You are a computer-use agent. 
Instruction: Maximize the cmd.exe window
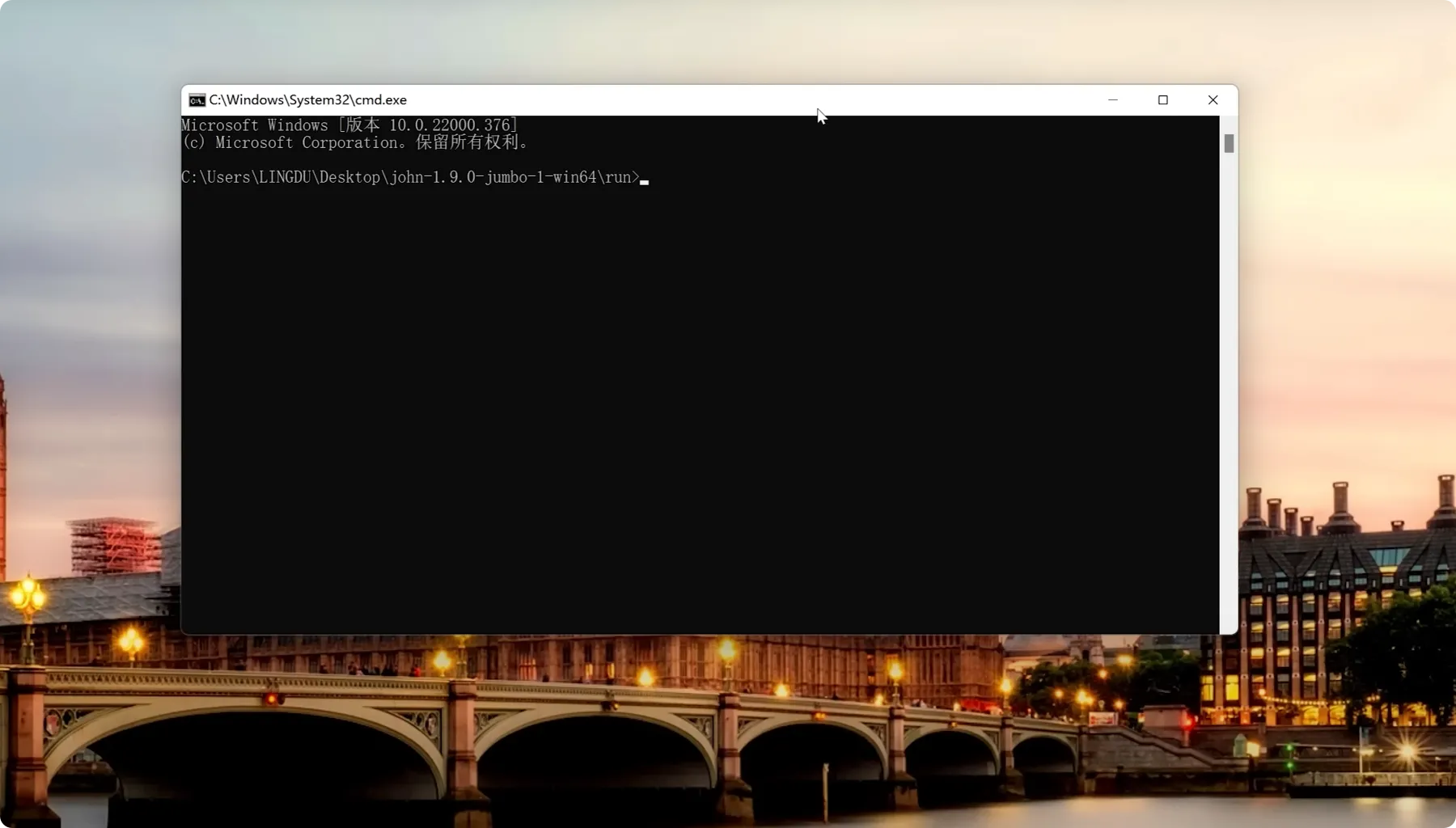[x=1163, y=100]
